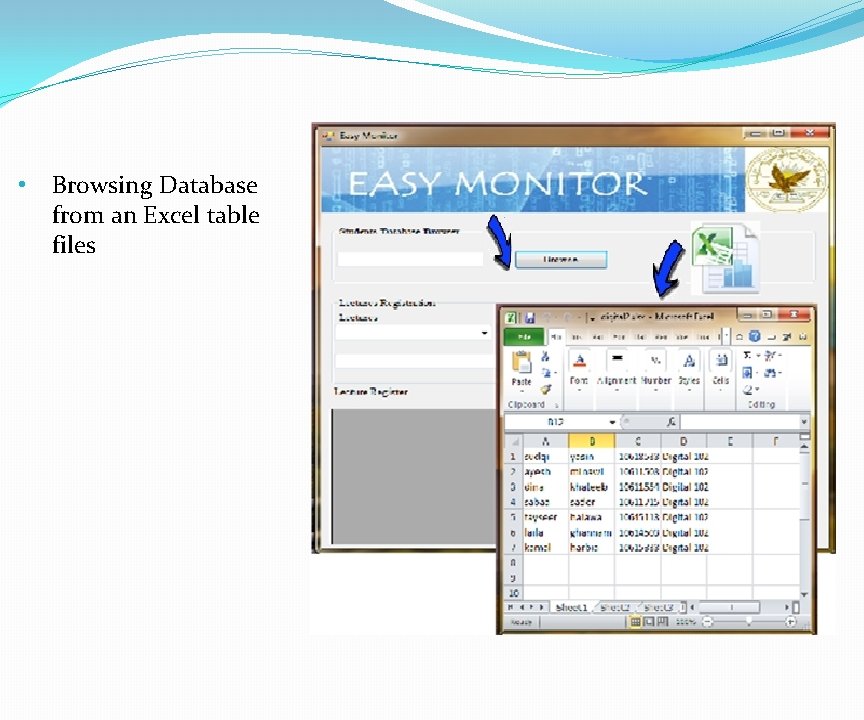Click the Find & Select binoculars icon
Image resolution: width=864 pixels, height=720 pixels.
(x=770, y=373)
